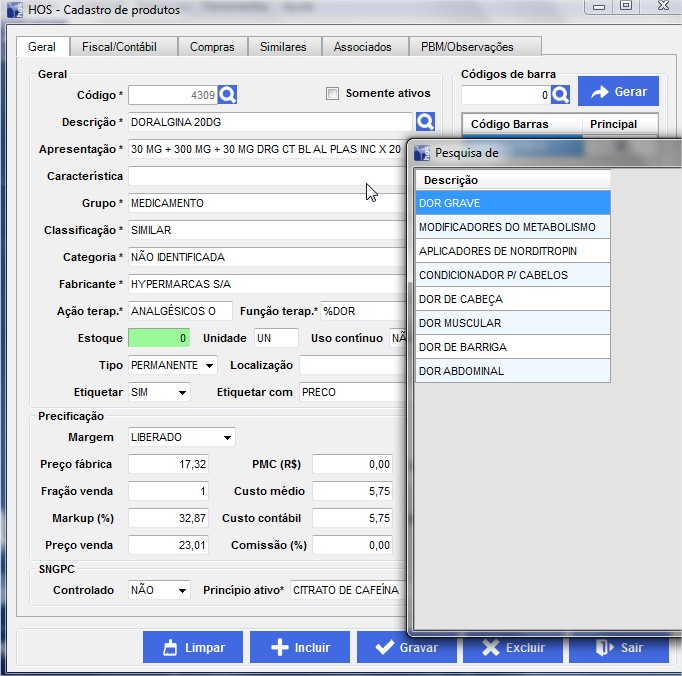Click the Limpar button
The width and height of the screenshot is (682, 676).
(192, 647)
